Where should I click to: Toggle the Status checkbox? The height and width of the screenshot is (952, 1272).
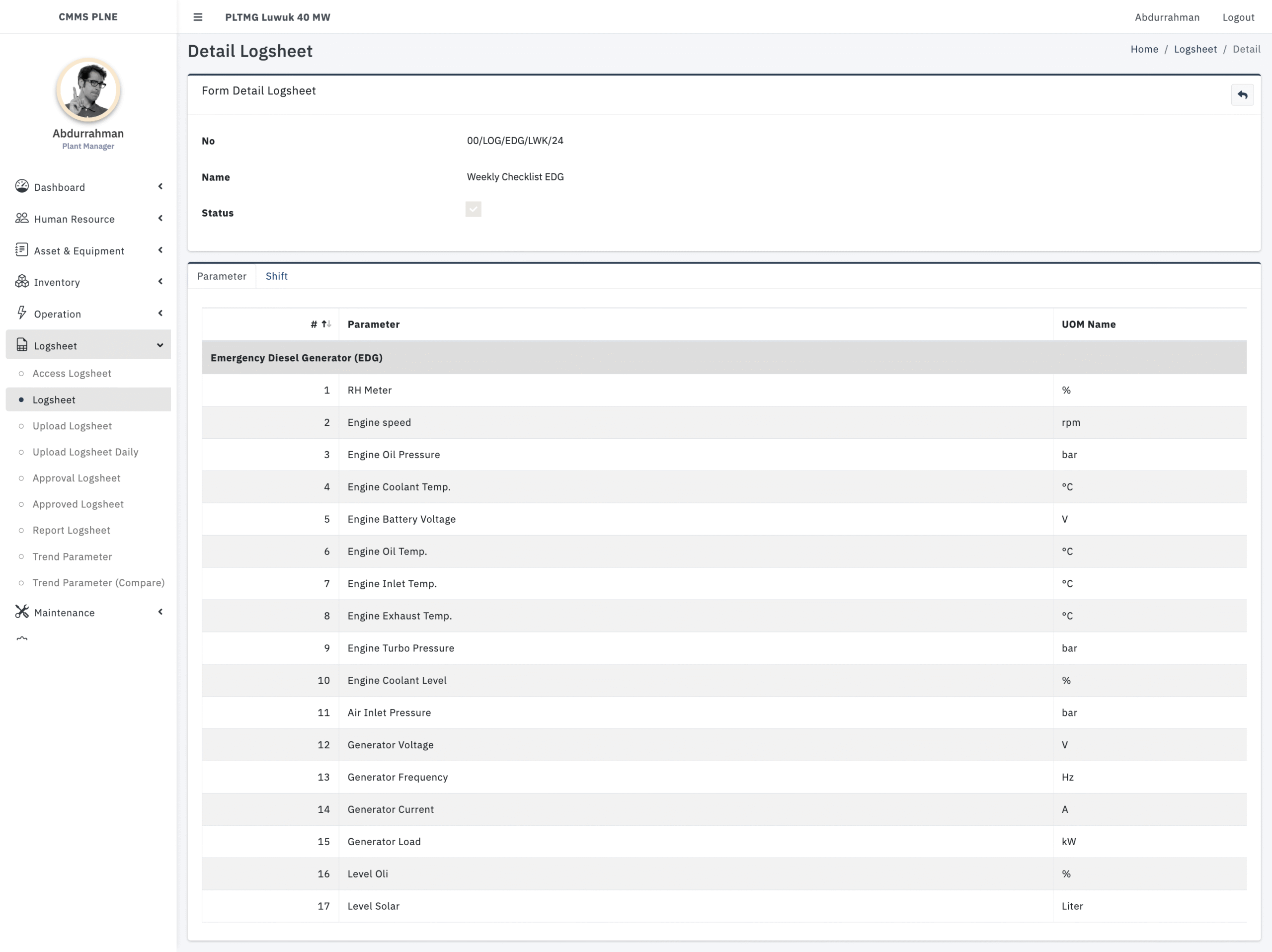(x=473, y=209)
